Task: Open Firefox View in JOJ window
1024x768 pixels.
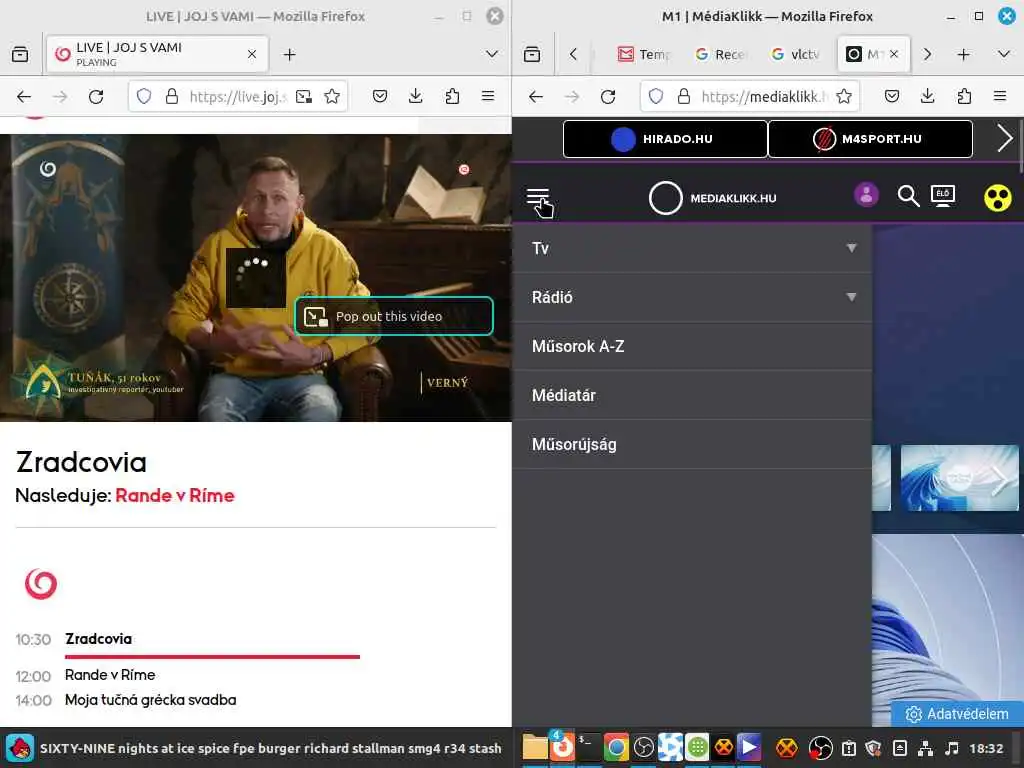Action: coord(20,54)
